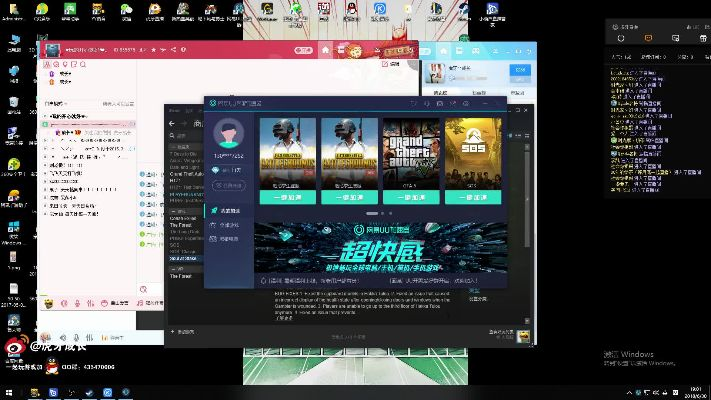Open the Windows Start button

[x=9, y=393]
